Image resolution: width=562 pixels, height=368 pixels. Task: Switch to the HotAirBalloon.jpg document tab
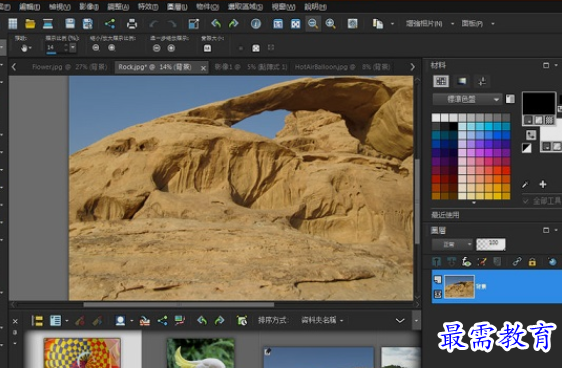[342, 67]
